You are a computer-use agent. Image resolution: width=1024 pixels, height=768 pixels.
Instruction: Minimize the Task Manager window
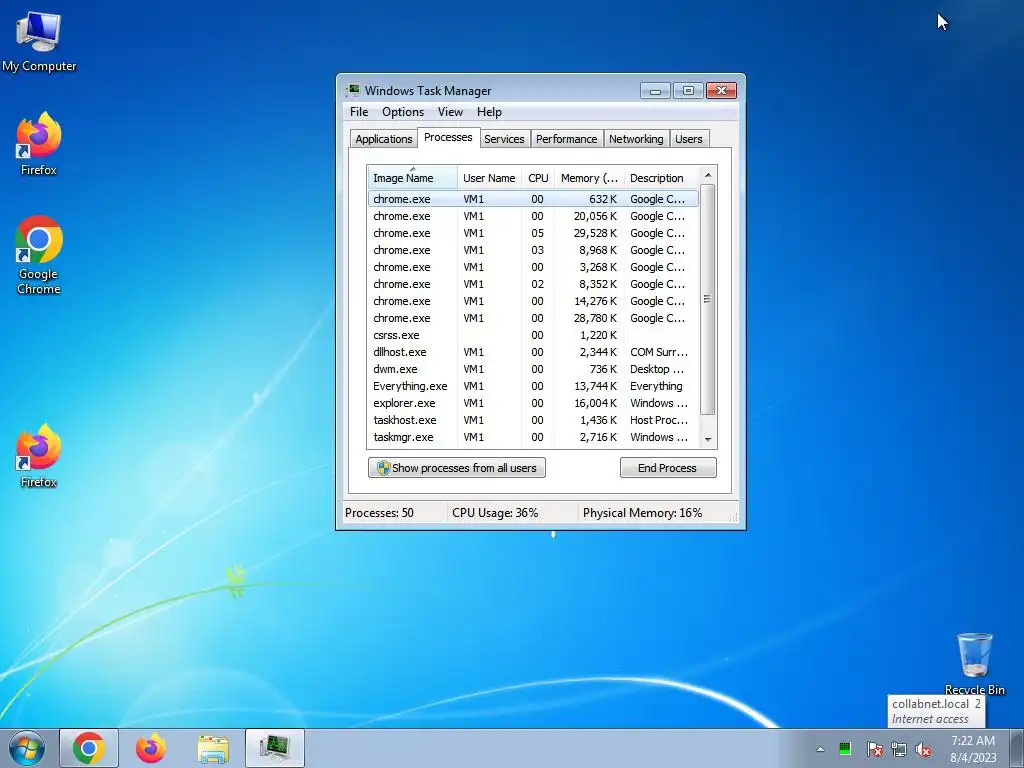[x=655, y=90]
